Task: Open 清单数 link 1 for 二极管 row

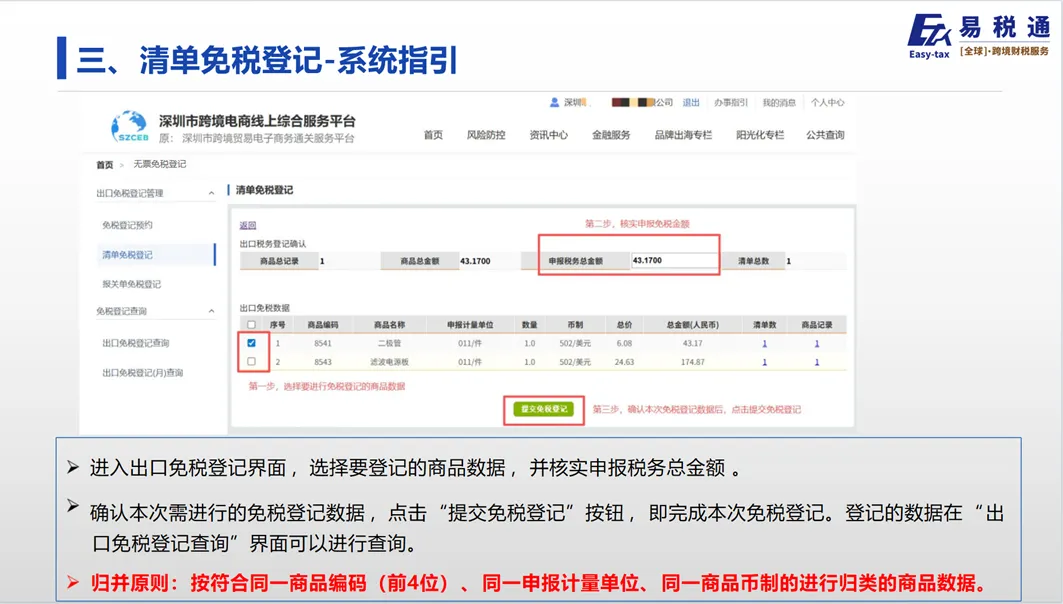Action: 764,342
